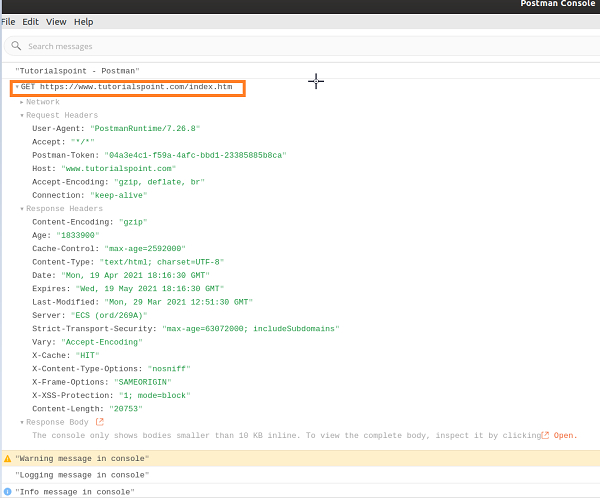Select the X-Frame-Options "SAMEORIGIN" row
This screenshot has height=498, width=600.
pyautogui.click(x=101, y=382)
